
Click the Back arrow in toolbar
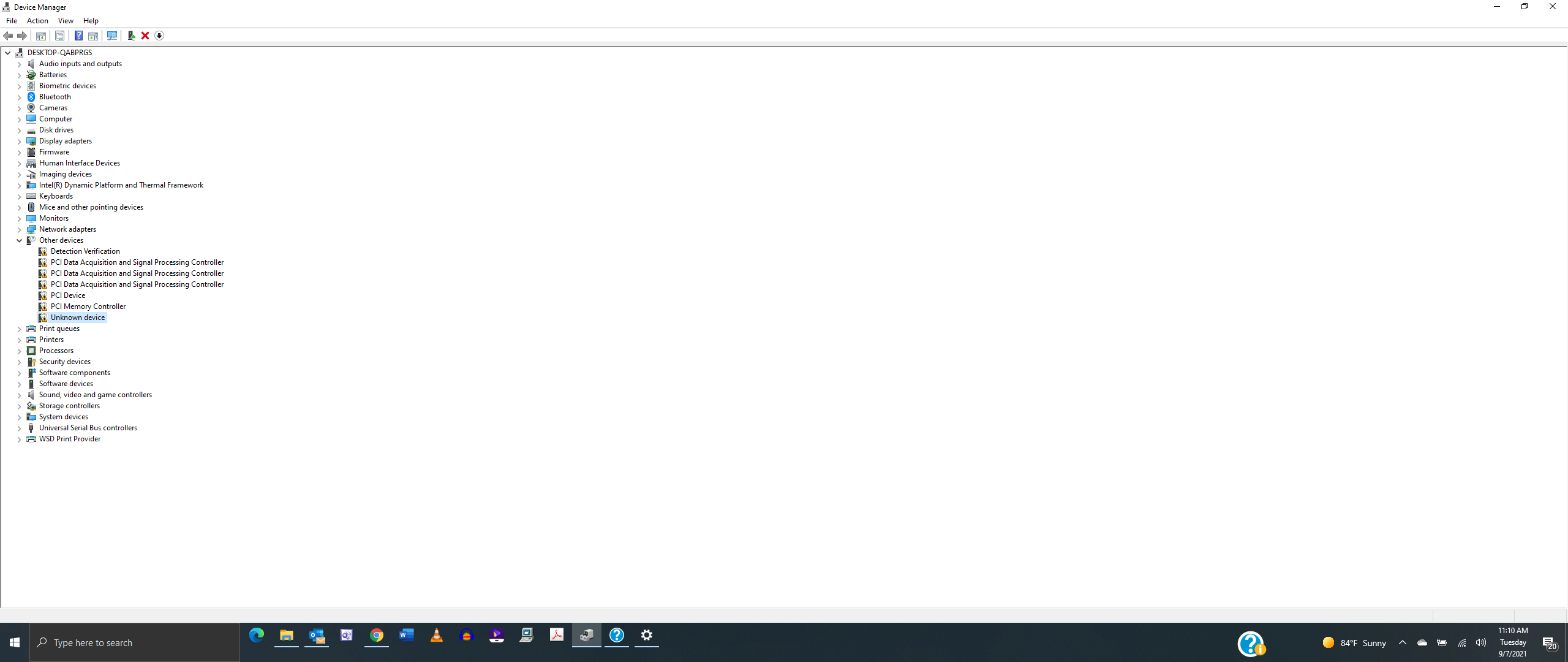point(8,36)
